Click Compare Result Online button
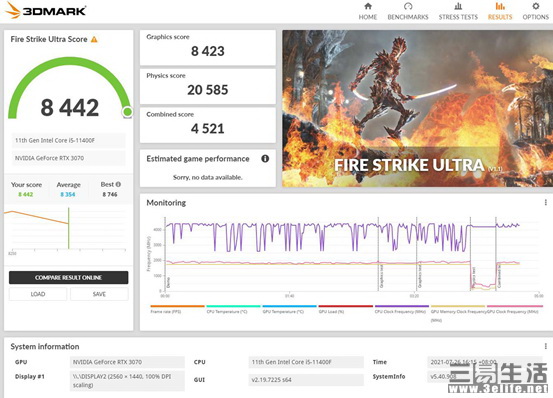 pyautogui.click(x=68, y=277)
